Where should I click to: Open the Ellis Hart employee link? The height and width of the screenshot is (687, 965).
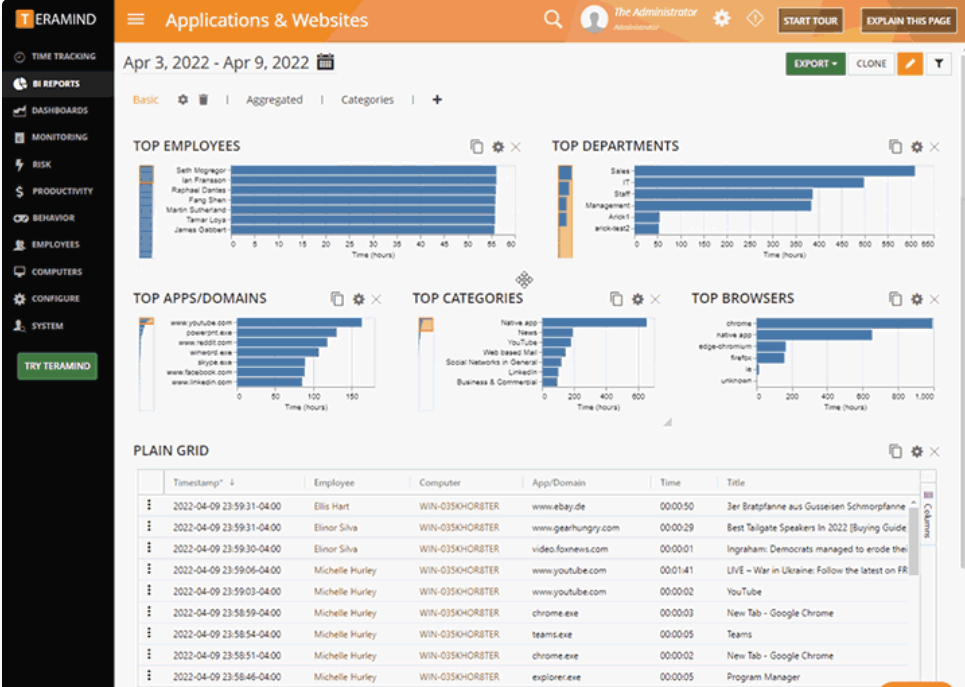[331, 506]
